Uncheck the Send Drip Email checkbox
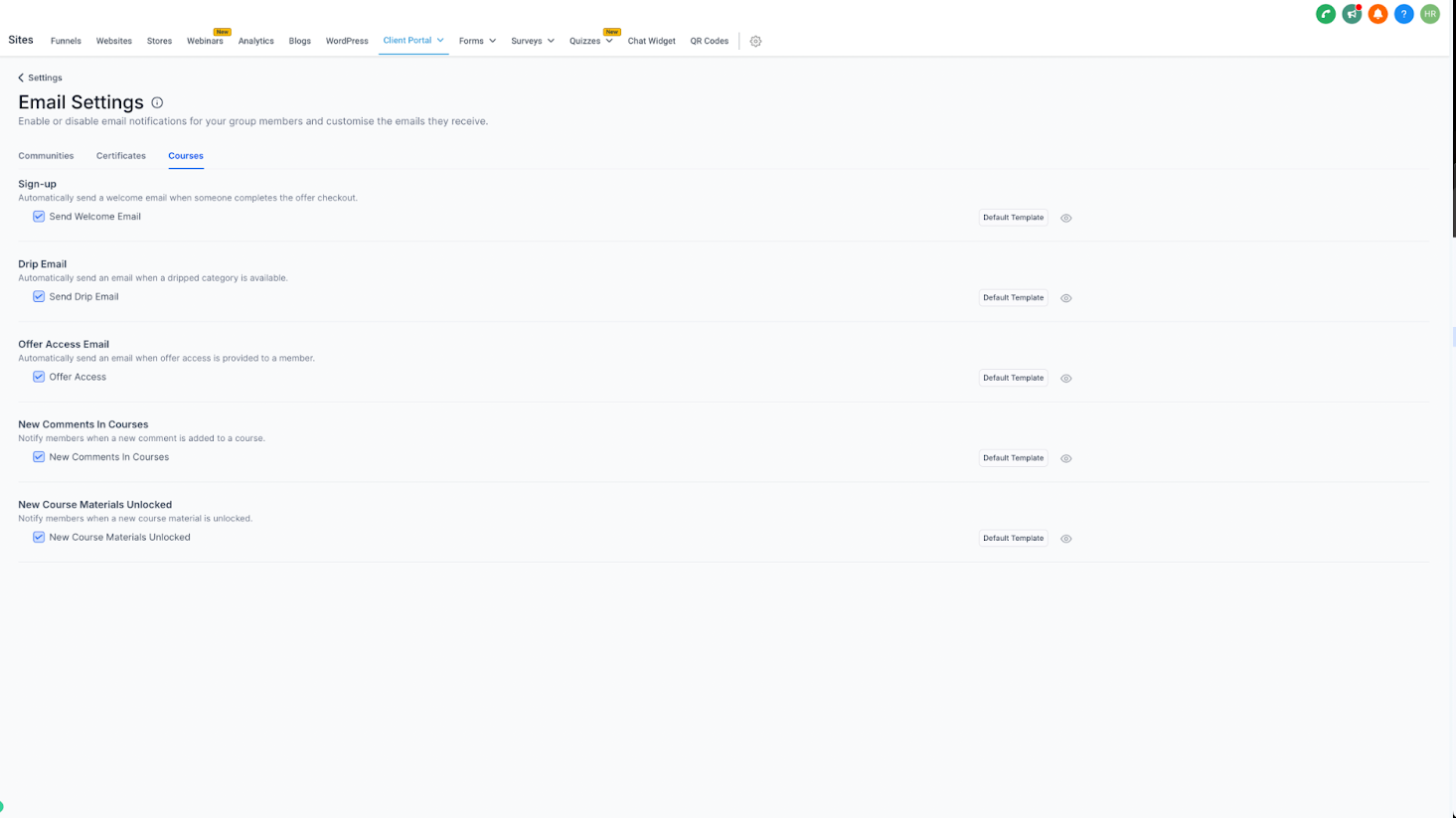 point(39,296)
